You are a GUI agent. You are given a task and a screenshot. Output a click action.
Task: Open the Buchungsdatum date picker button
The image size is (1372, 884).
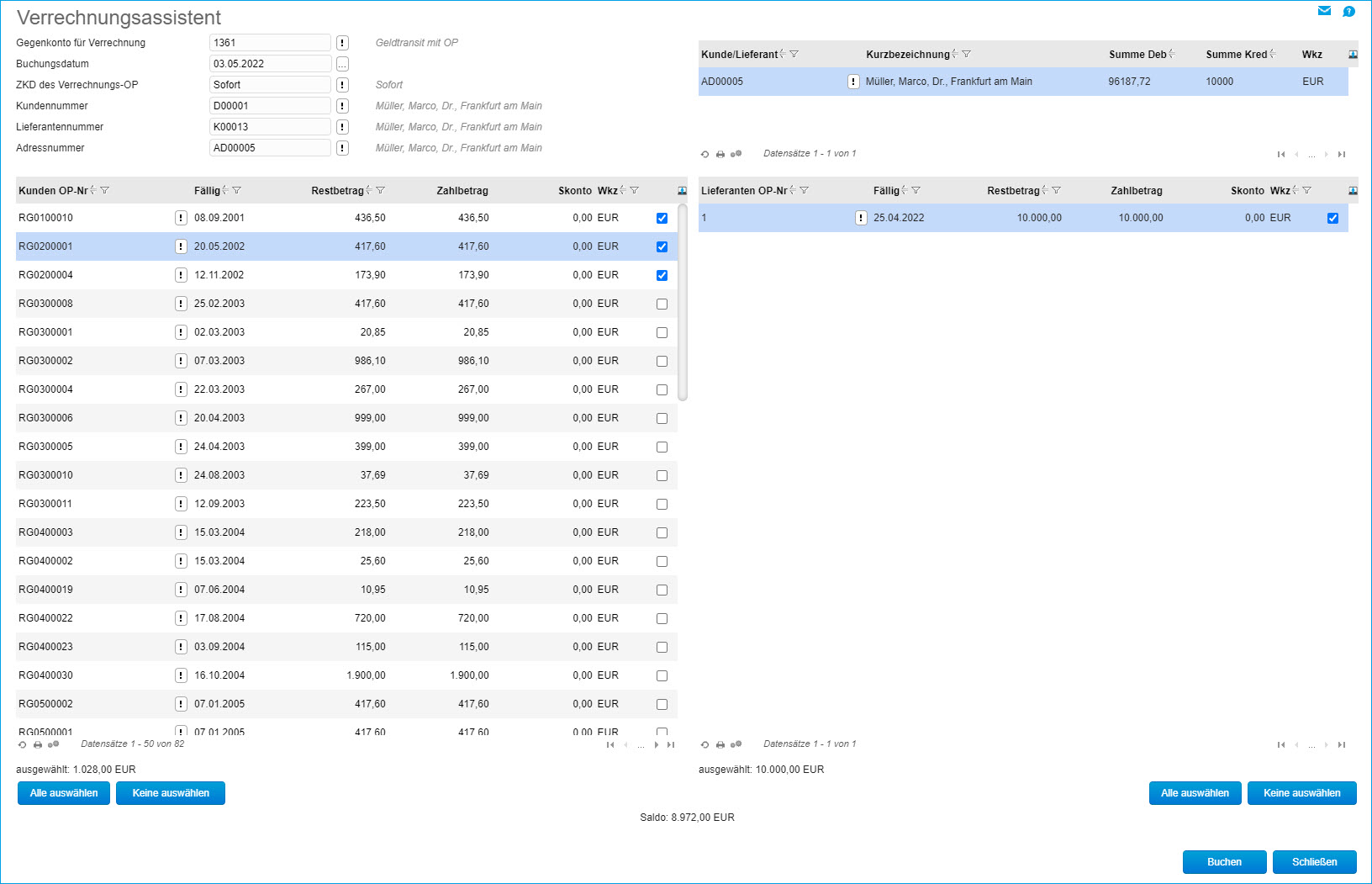pos(342,64)
